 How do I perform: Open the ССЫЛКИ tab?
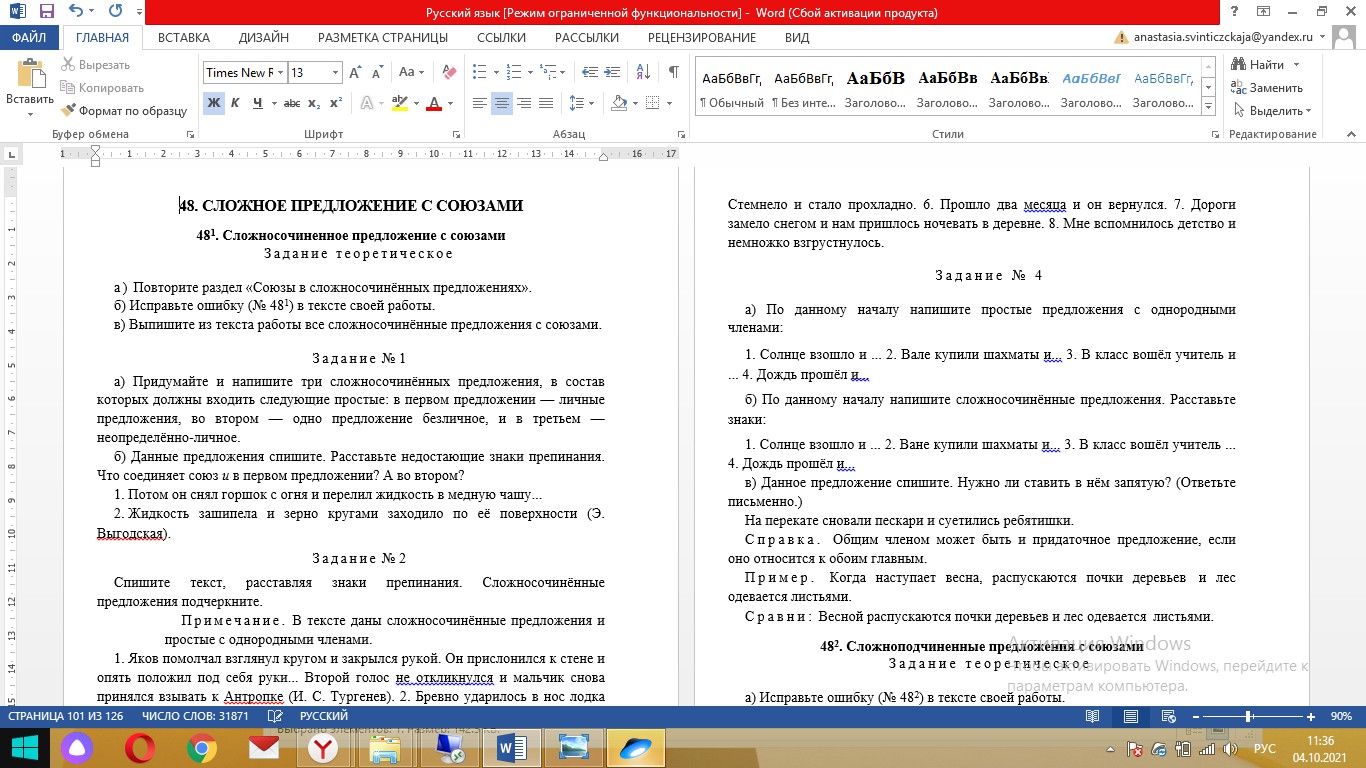[x=502, y=38]
